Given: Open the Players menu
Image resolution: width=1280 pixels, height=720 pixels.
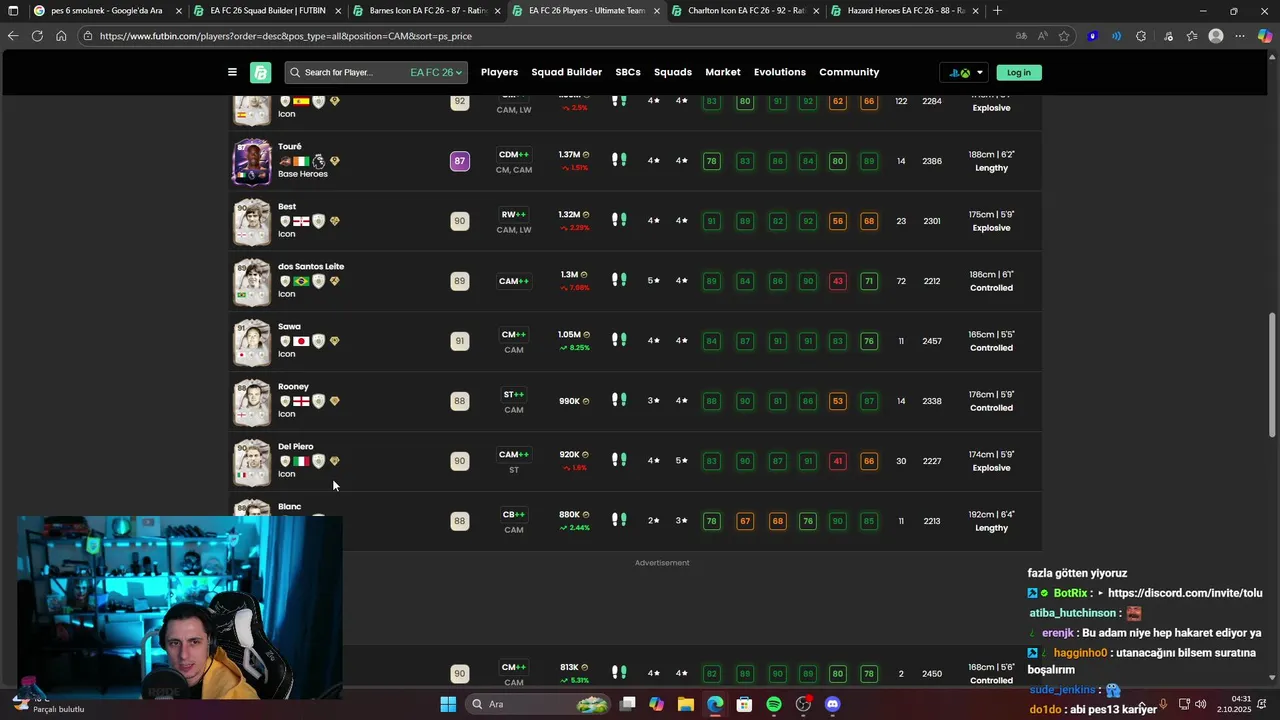Looking at the screenshot, I should [x=499, y=72].
